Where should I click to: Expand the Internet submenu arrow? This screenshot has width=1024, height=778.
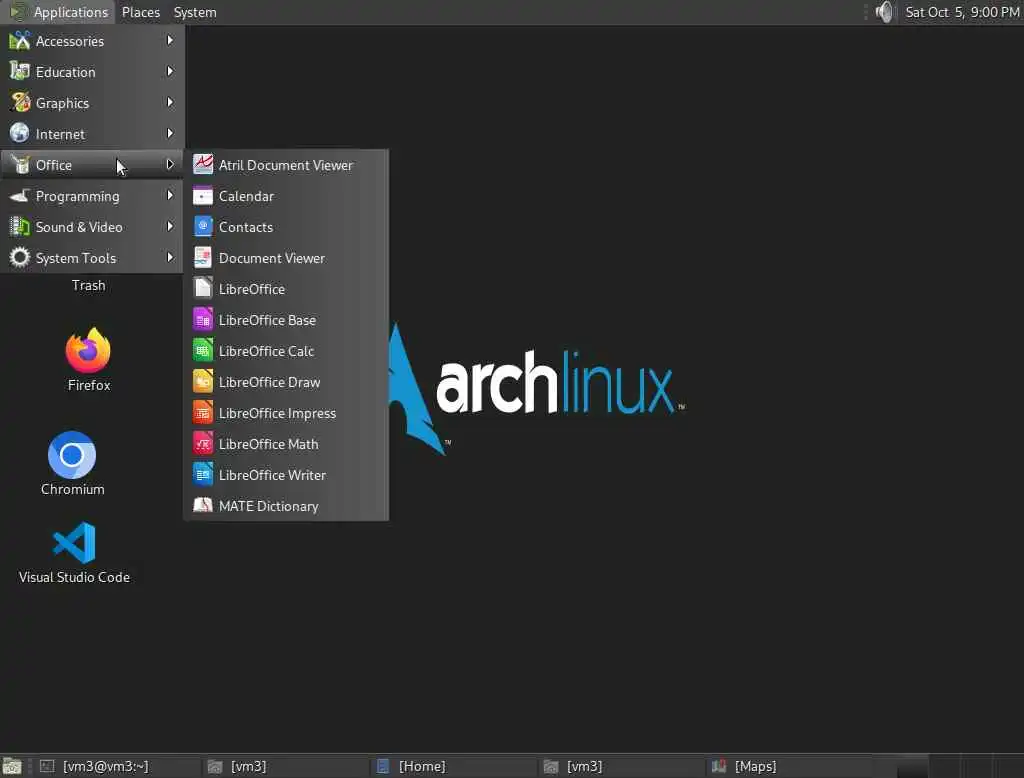coord(170,133)
